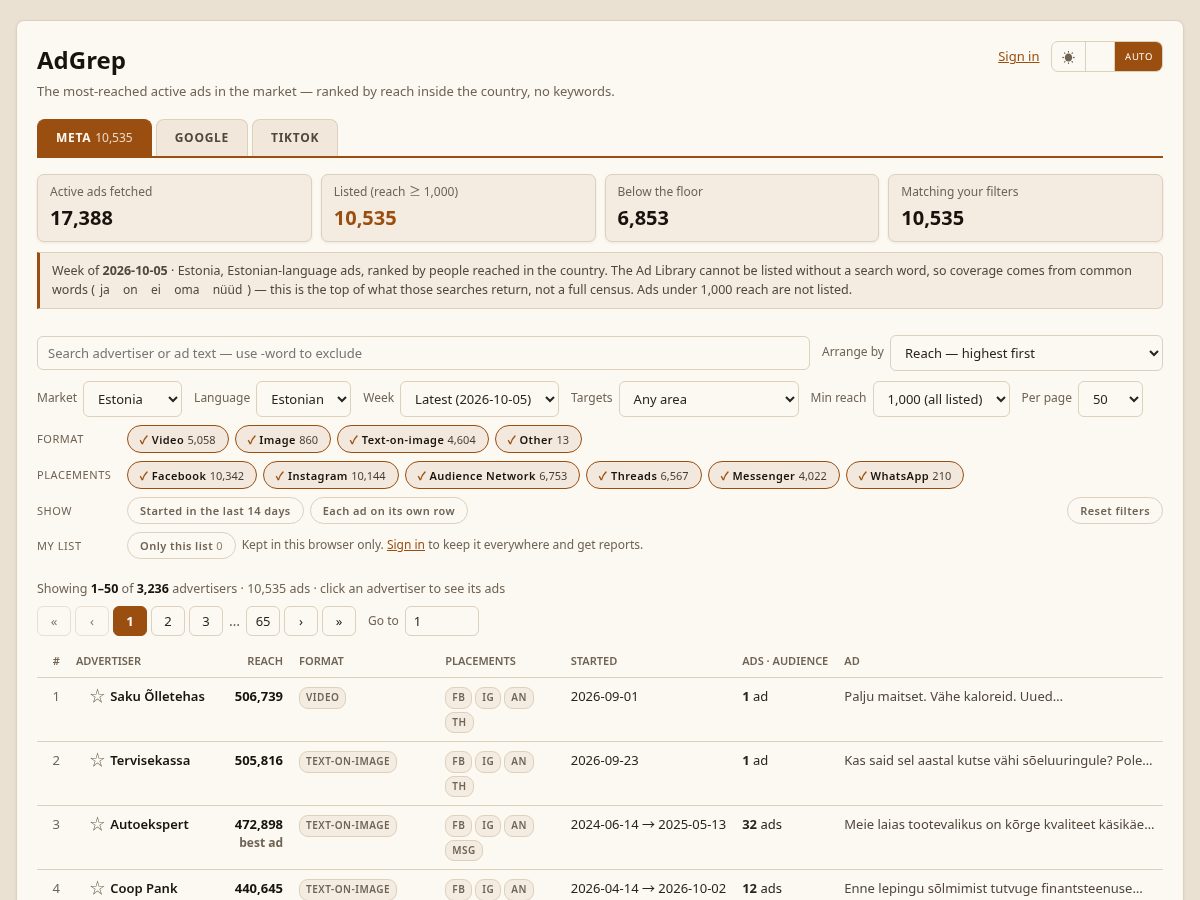Click Coop Pank 12 ads count
Viewport: 1200px width, 900px height.
[x=762, y=889]
